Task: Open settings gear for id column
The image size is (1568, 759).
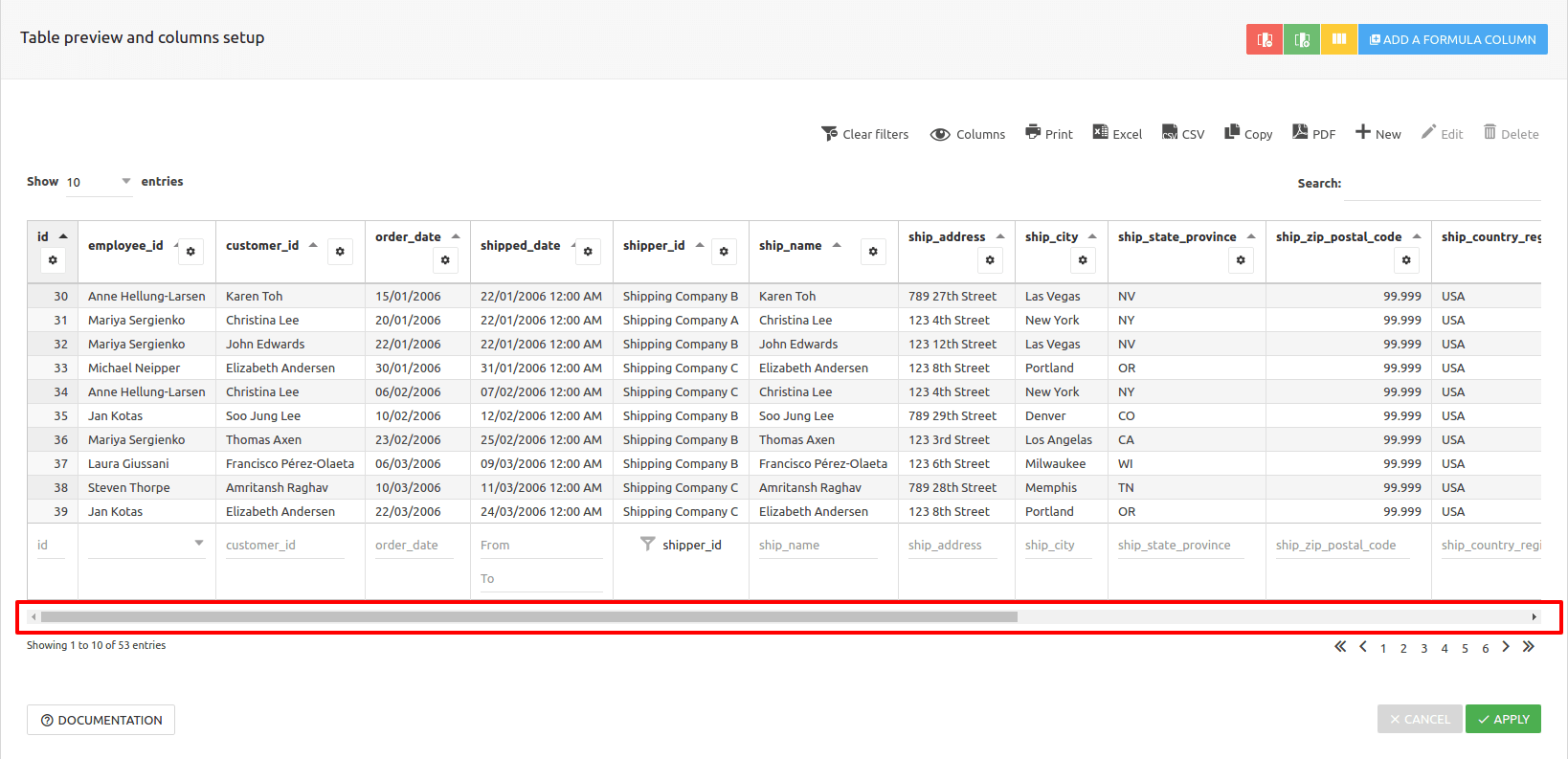Action: coord(53,260)
